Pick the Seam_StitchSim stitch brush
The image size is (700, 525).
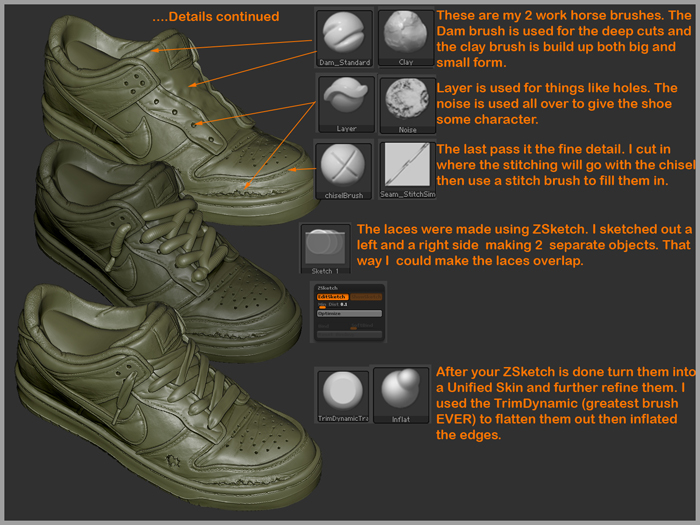point(407,170)
